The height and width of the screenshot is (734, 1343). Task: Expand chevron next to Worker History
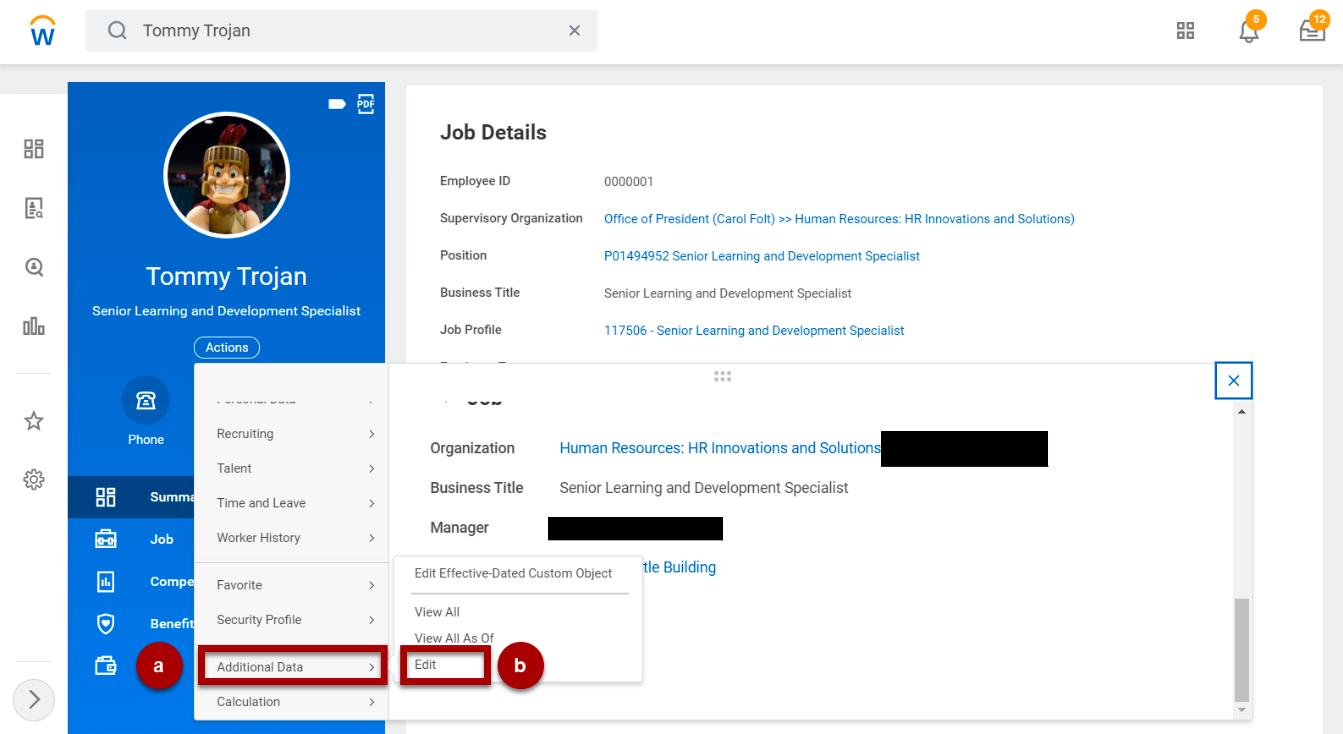point(371,537)
